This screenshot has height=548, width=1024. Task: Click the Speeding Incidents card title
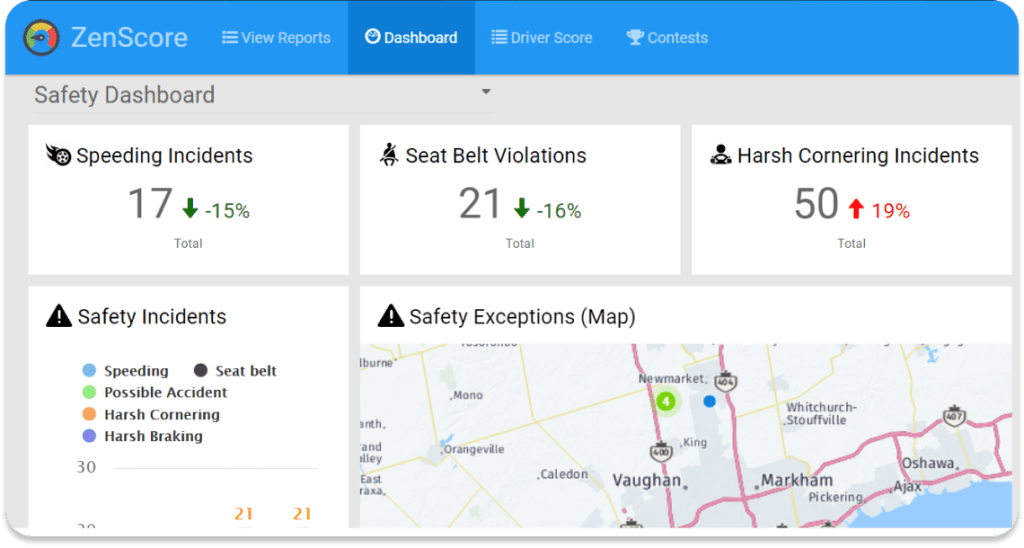(x=165, y=155)
